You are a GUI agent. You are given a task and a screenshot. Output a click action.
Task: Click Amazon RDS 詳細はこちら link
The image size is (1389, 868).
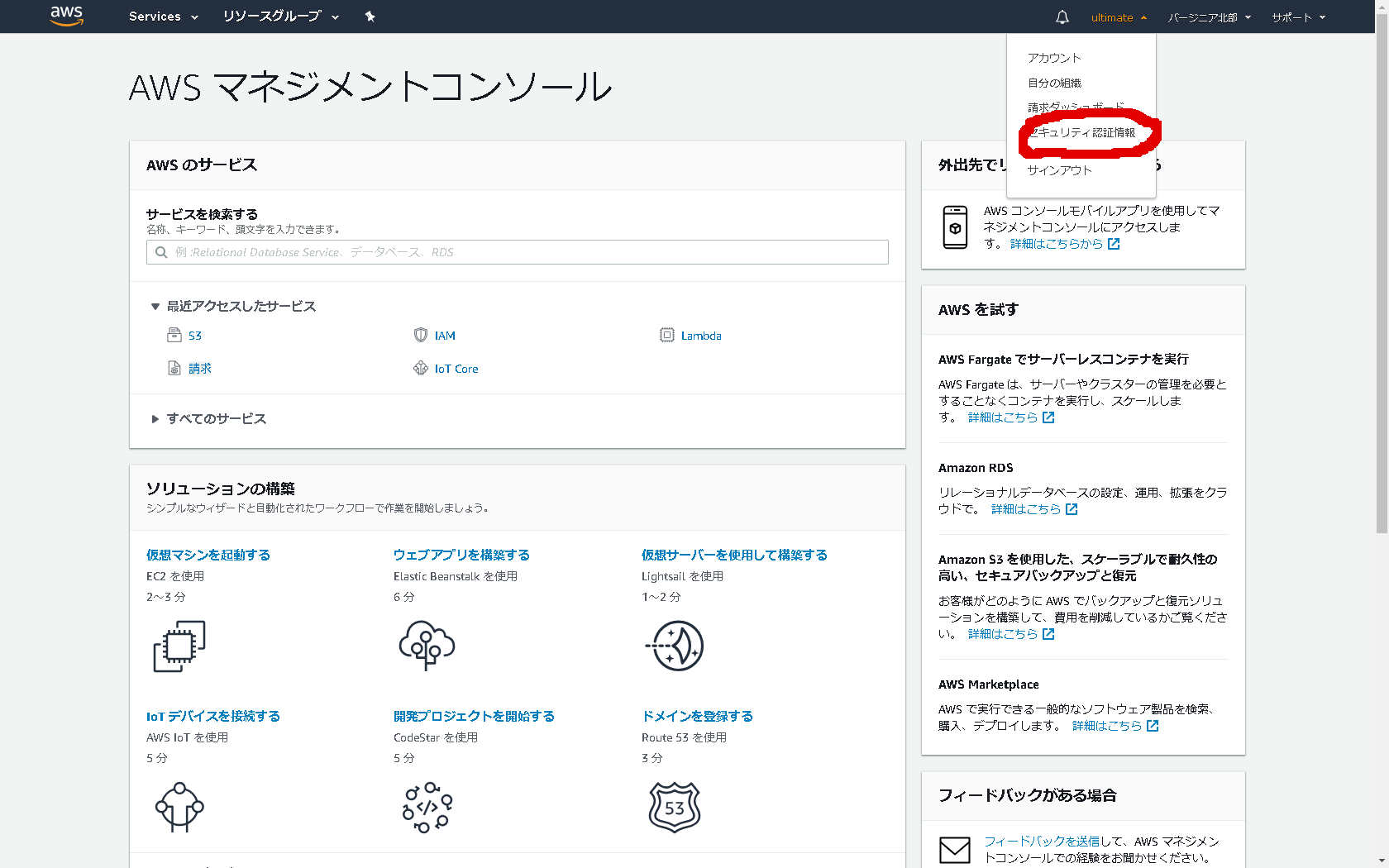click(x=1026, y=509)
